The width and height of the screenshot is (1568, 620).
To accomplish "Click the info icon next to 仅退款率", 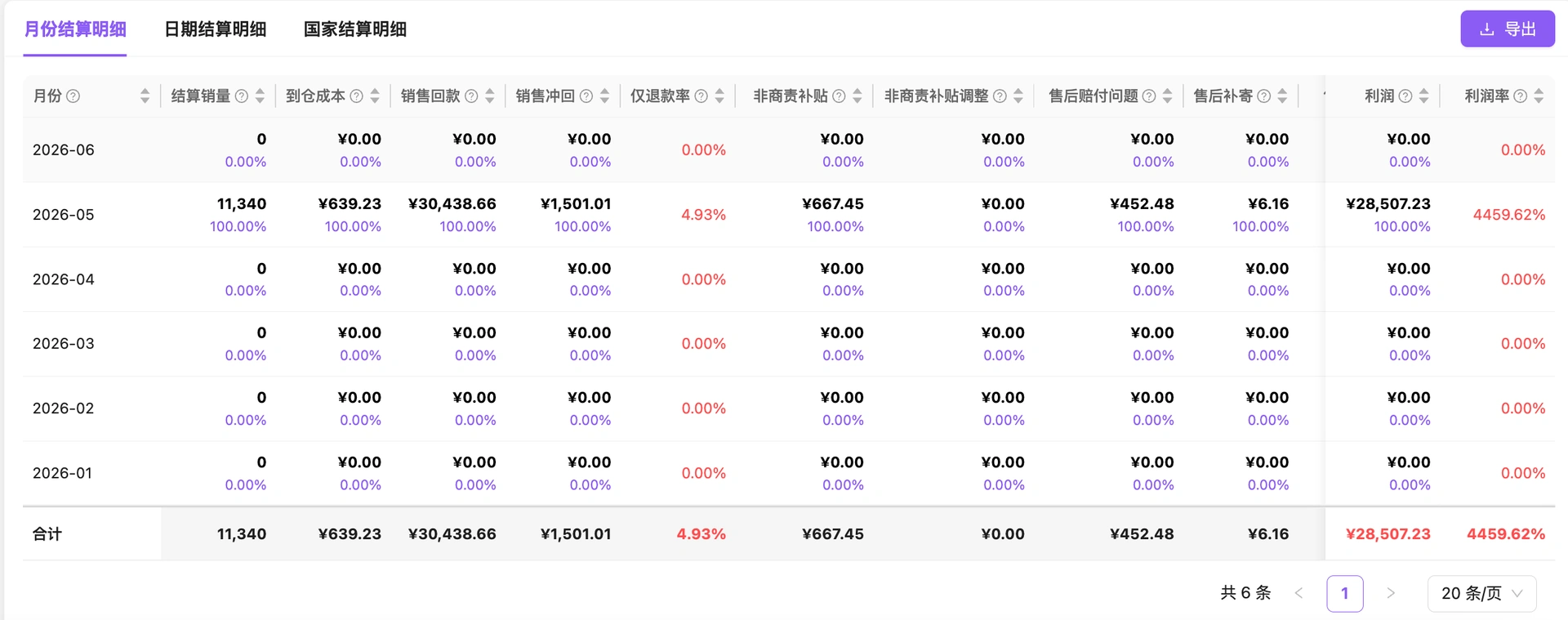I will click(702, 96).
